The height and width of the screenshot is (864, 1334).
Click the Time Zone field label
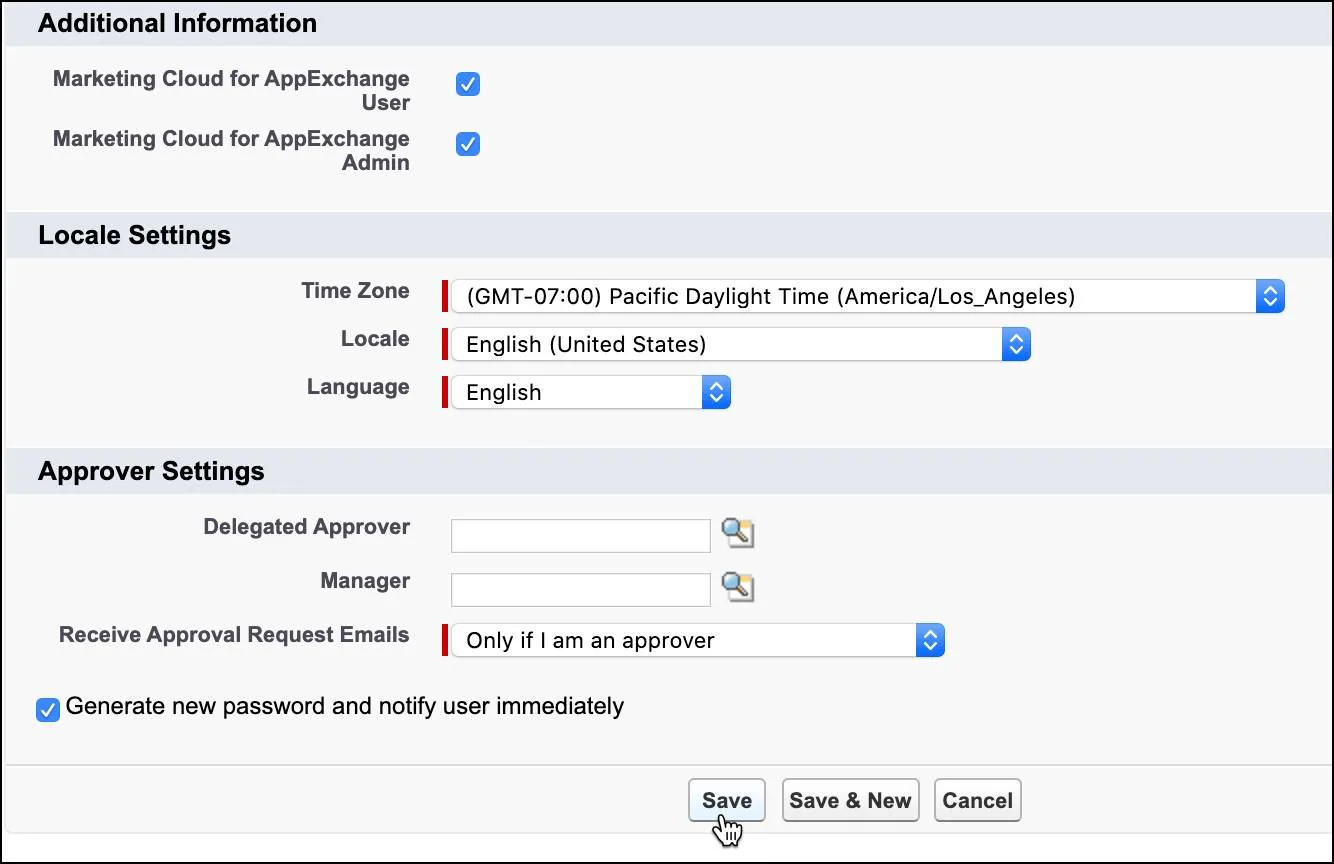[x=355, y=291]
